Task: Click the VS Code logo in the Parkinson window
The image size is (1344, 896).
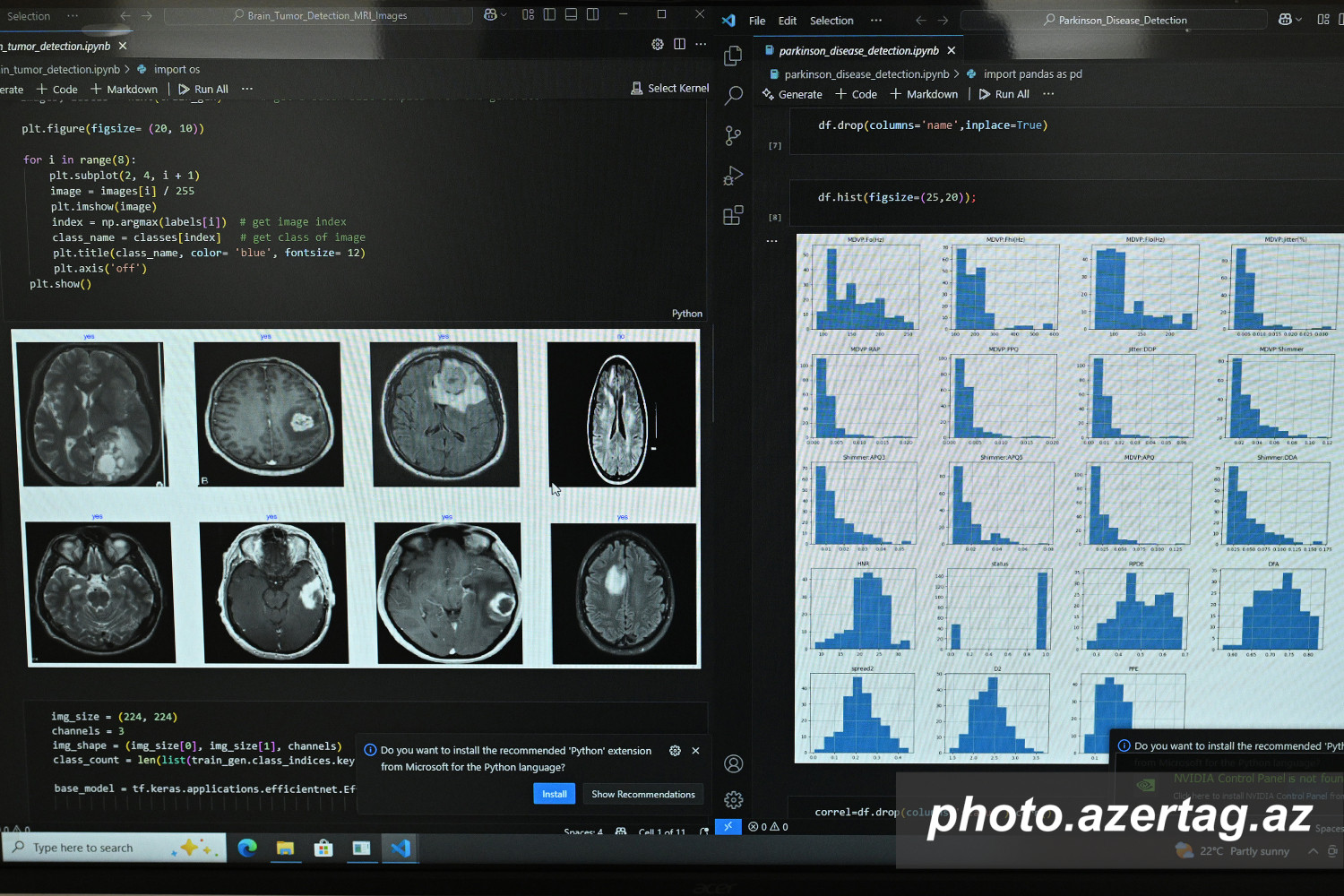Action: click(728, 20)
